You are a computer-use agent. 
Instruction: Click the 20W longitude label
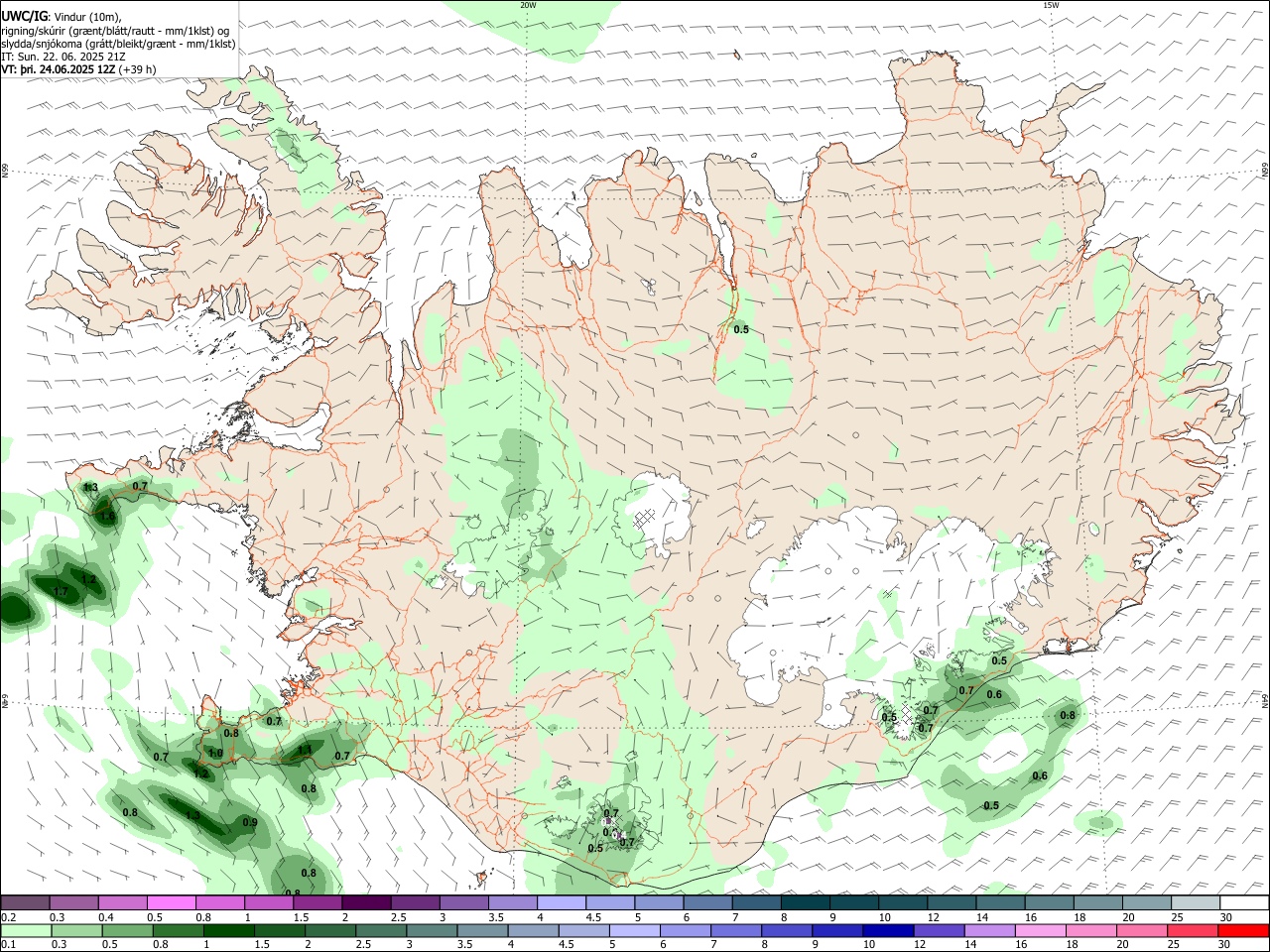528,5
